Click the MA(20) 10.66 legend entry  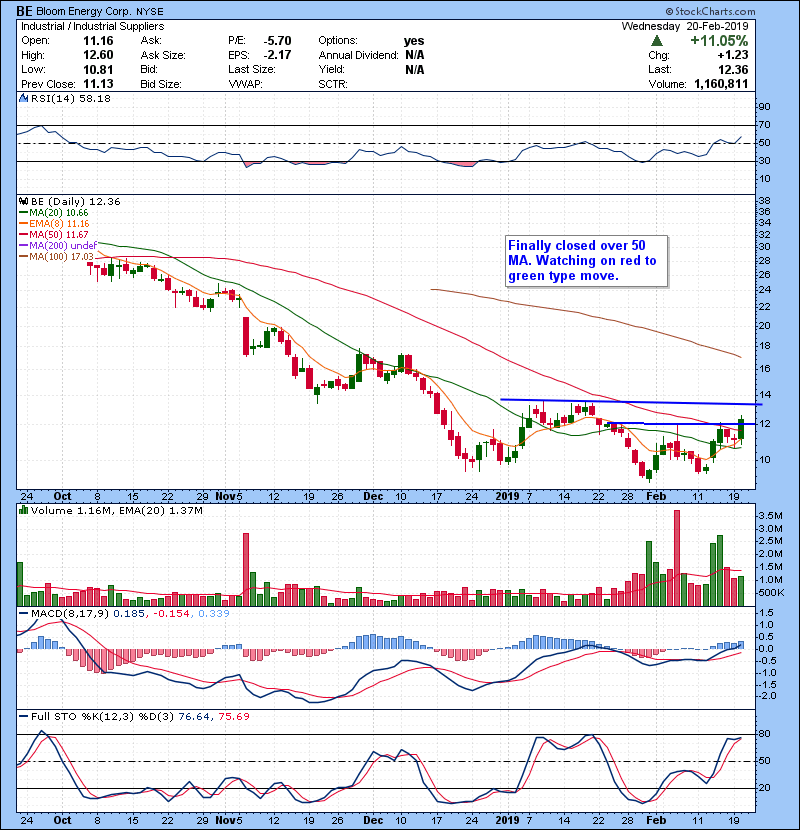[x=54, y=212]
